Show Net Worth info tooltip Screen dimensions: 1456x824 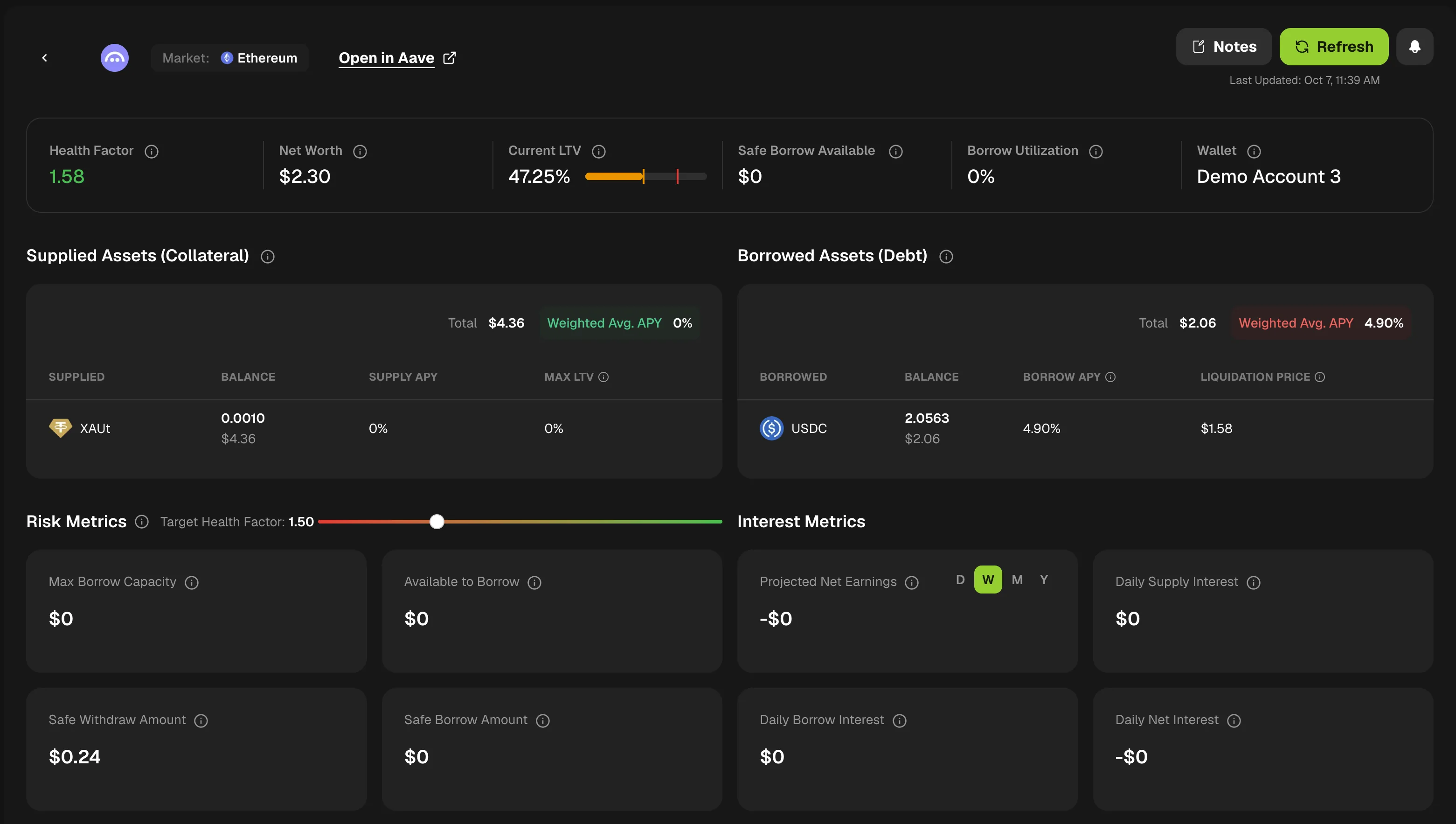point(360,151)
